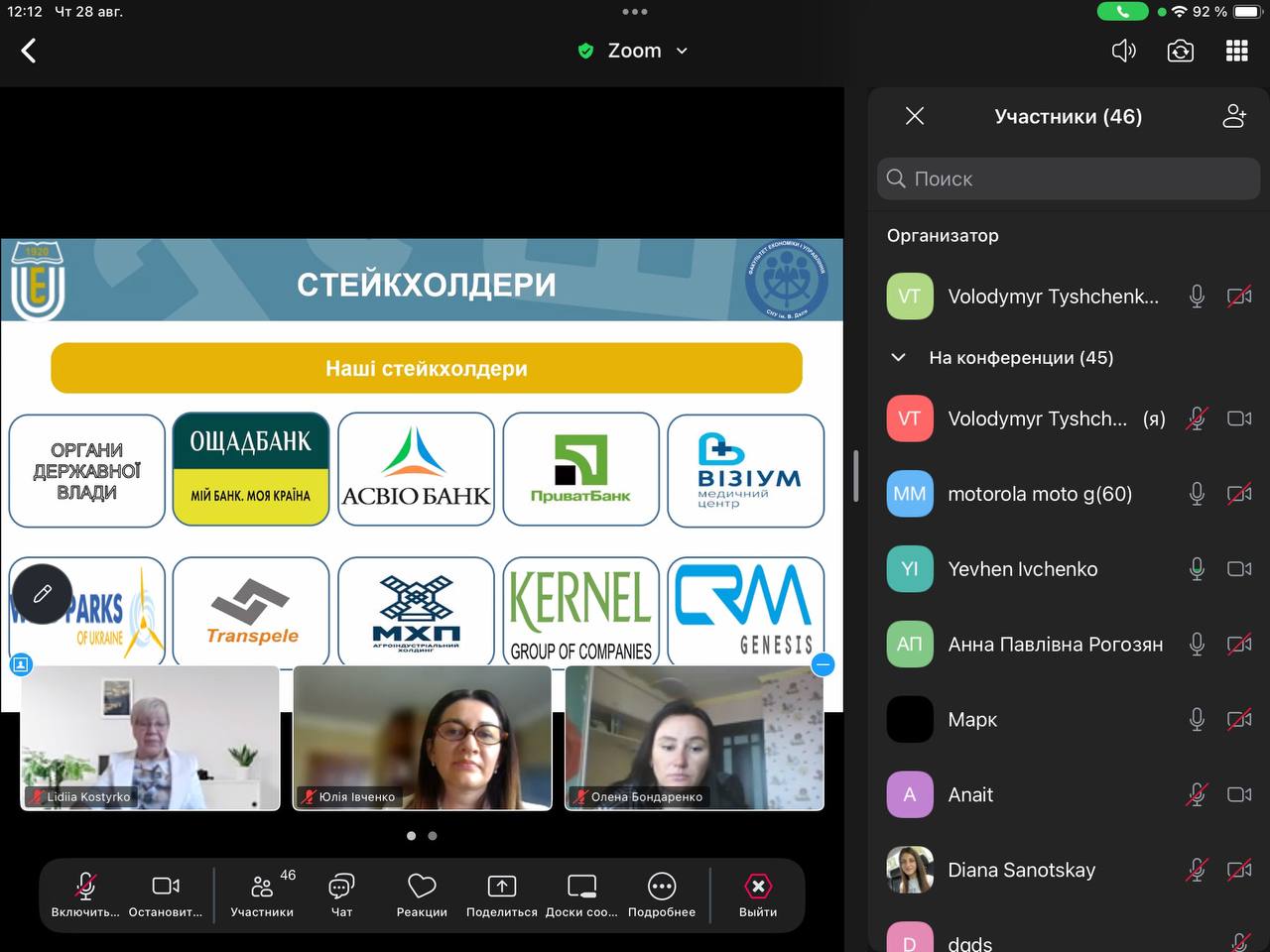Click muted microphone for dgds participant
The image size is (1270, 952).
point(1239,941)
